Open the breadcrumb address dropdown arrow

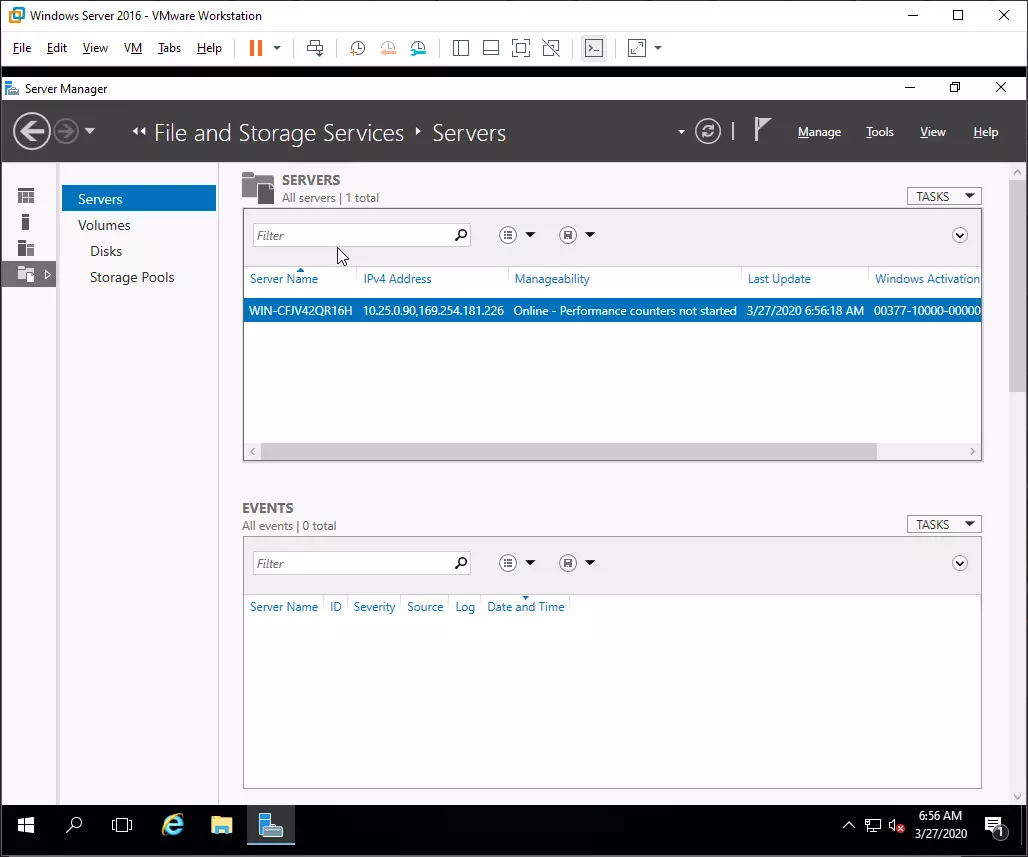point(681,132)
